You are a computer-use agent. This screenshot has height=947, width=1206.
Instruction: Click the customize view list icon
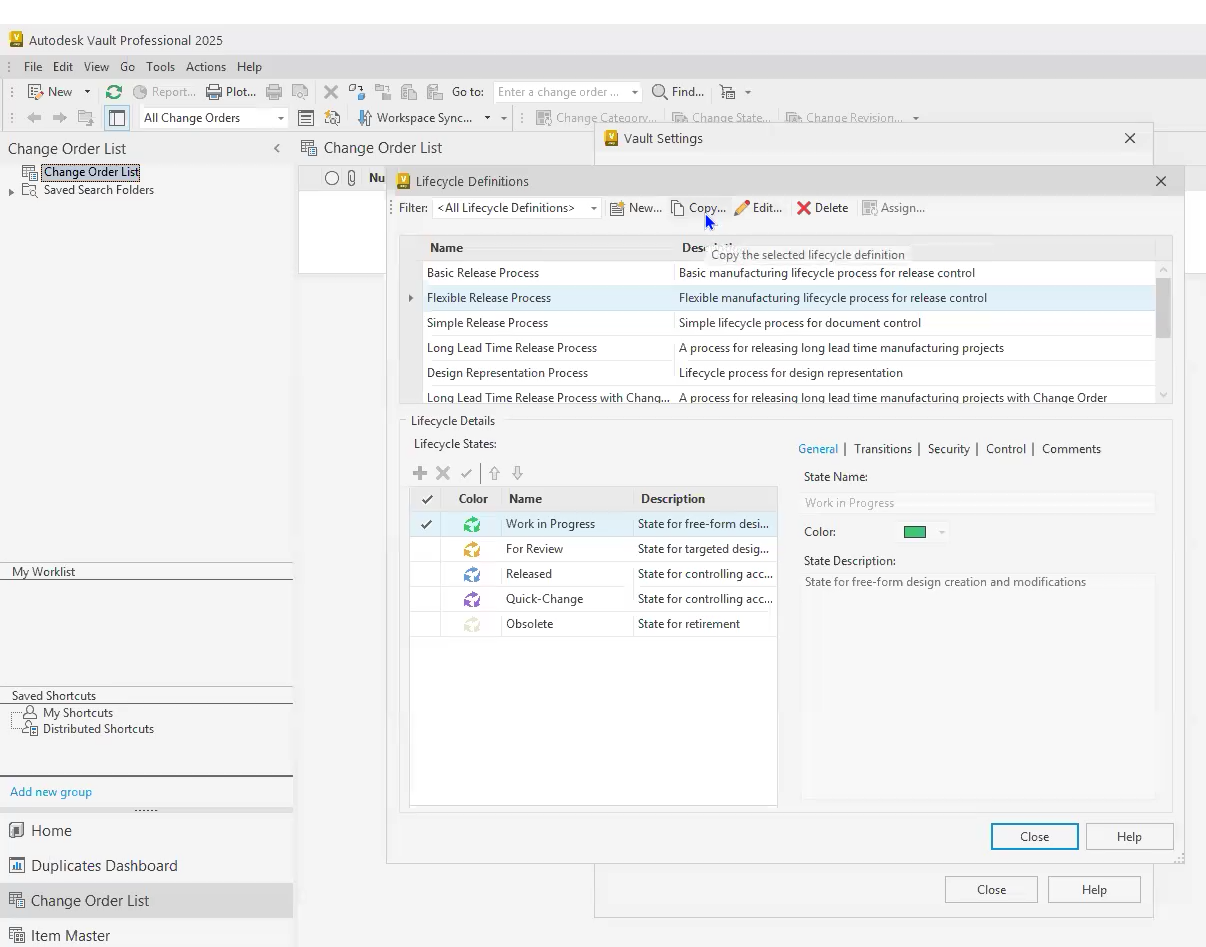pyautogui.click(x=307, y=118)
